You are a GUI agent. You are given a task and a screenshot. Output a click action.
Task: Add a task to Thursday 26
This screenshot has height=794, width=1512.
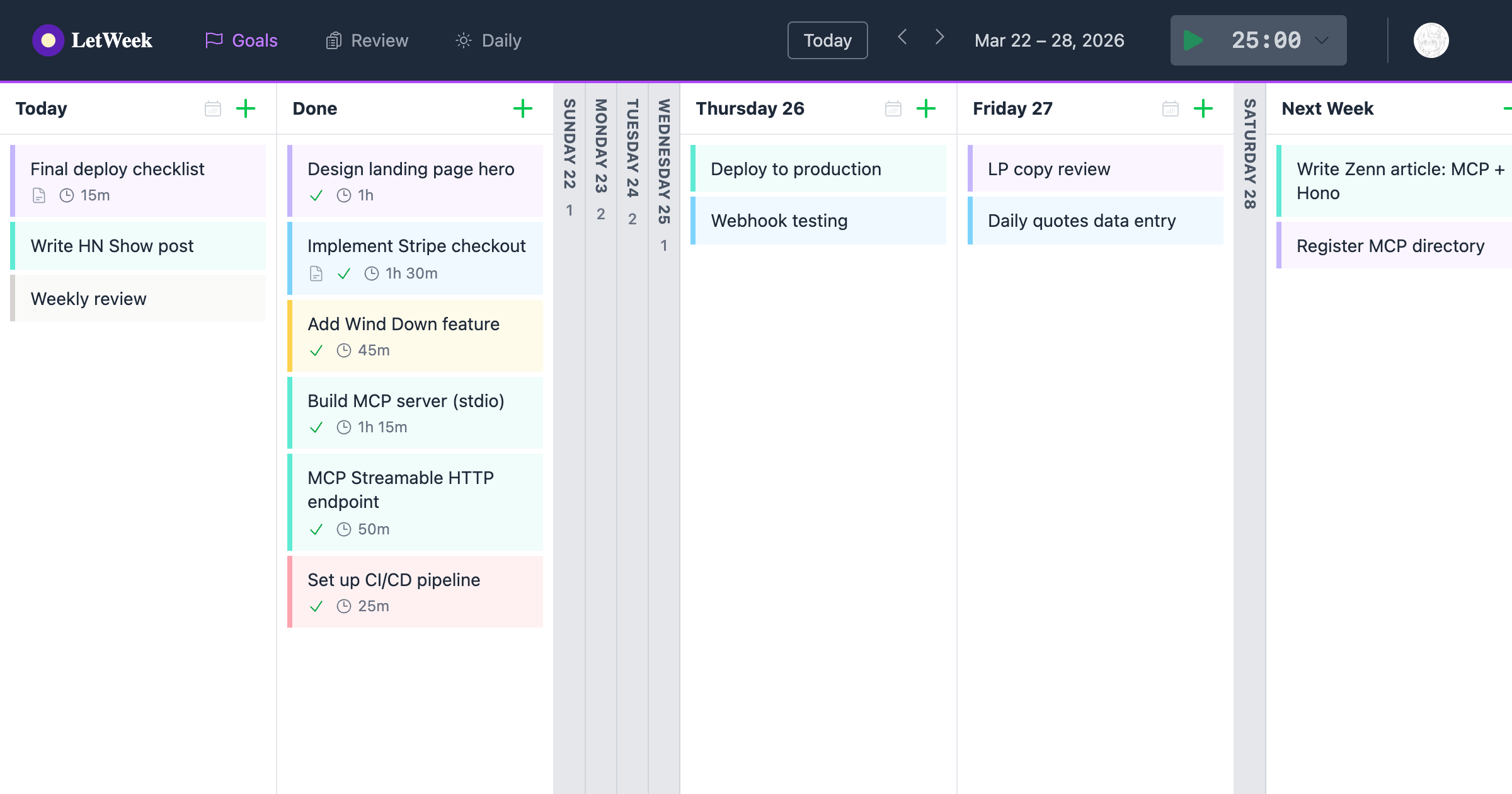(x=926, y=108)
